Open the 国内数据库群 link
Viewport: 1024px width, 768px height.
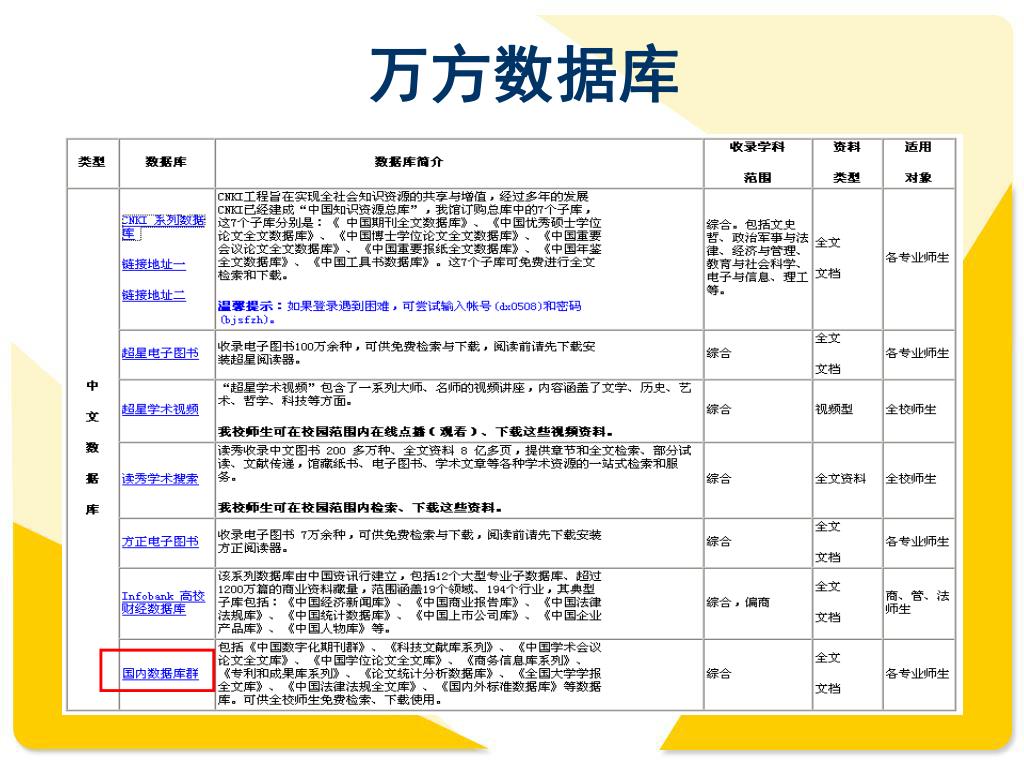point(160,673)
